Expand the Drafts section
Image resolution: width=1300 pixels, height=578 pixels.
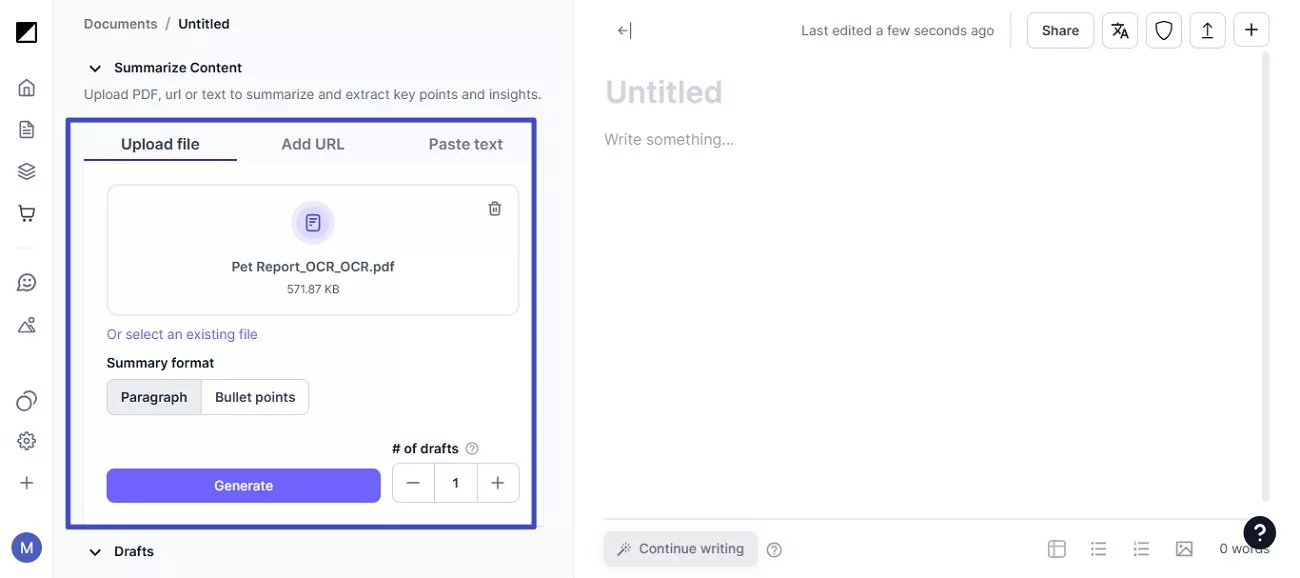click(x=94, y=550)
